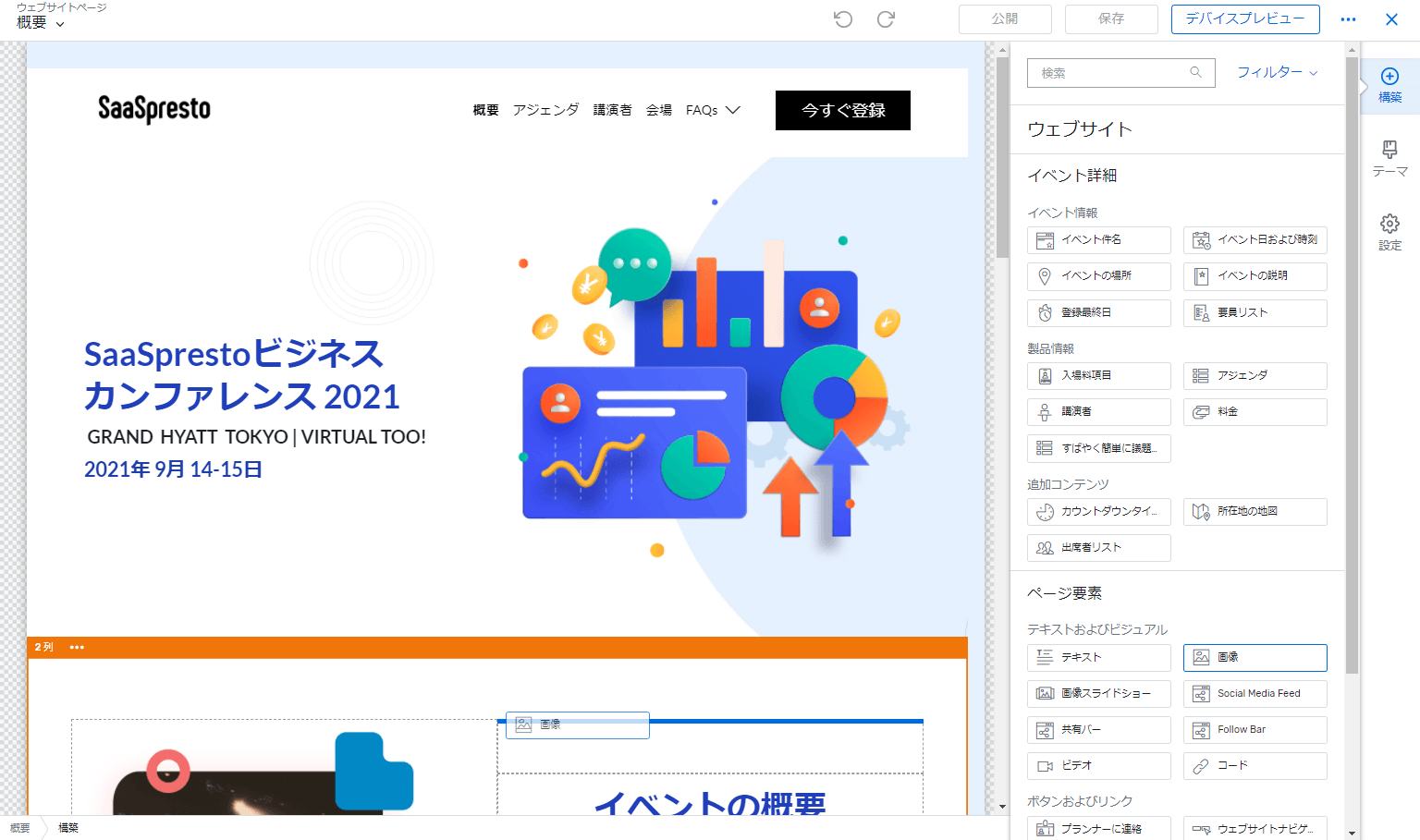1420x840 pixels.
Task: Click the conference title heading text
Action: (242, 374)
